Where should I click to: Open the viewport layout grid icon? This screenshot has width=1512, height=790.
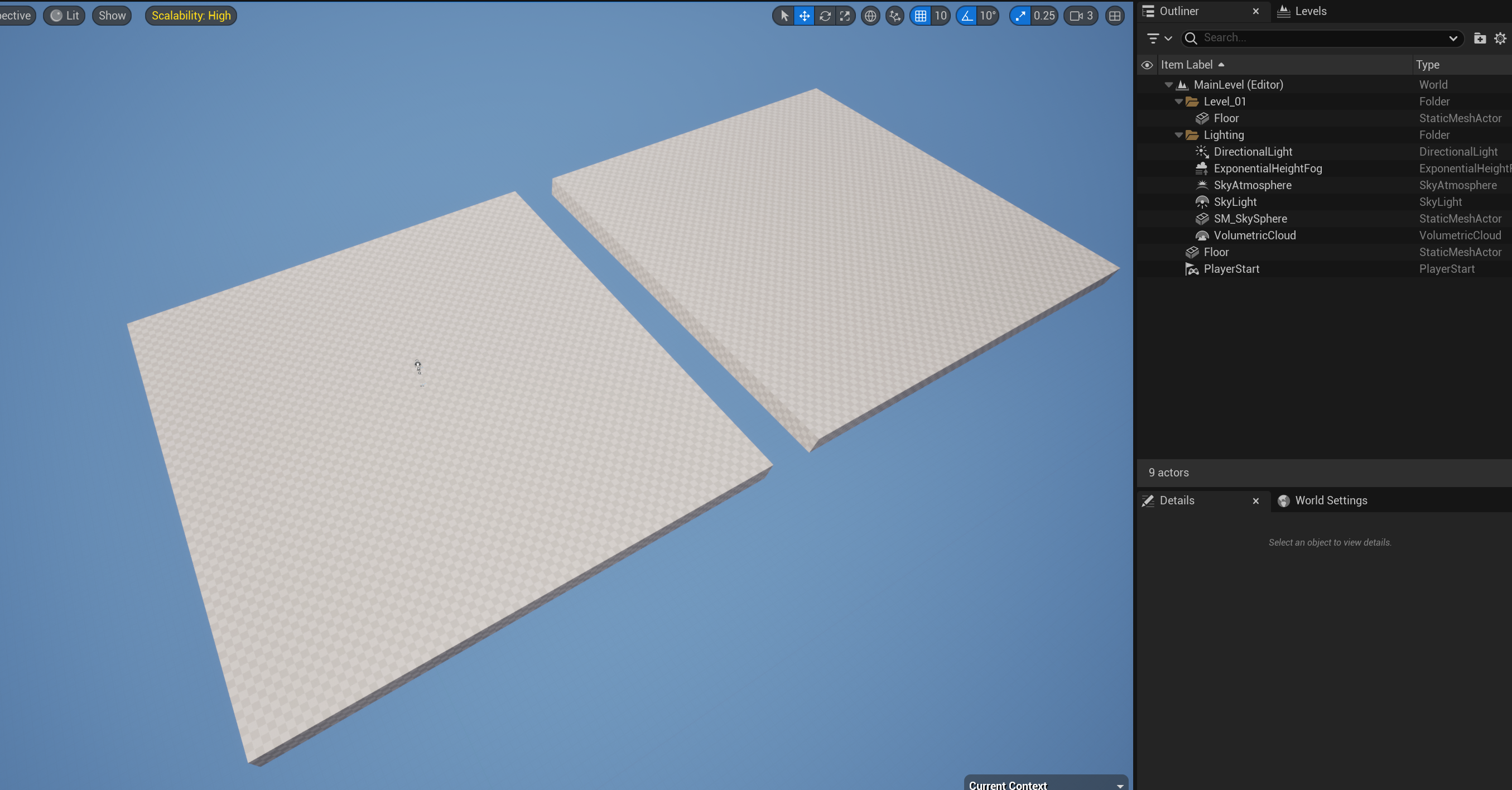[1115, 16]
